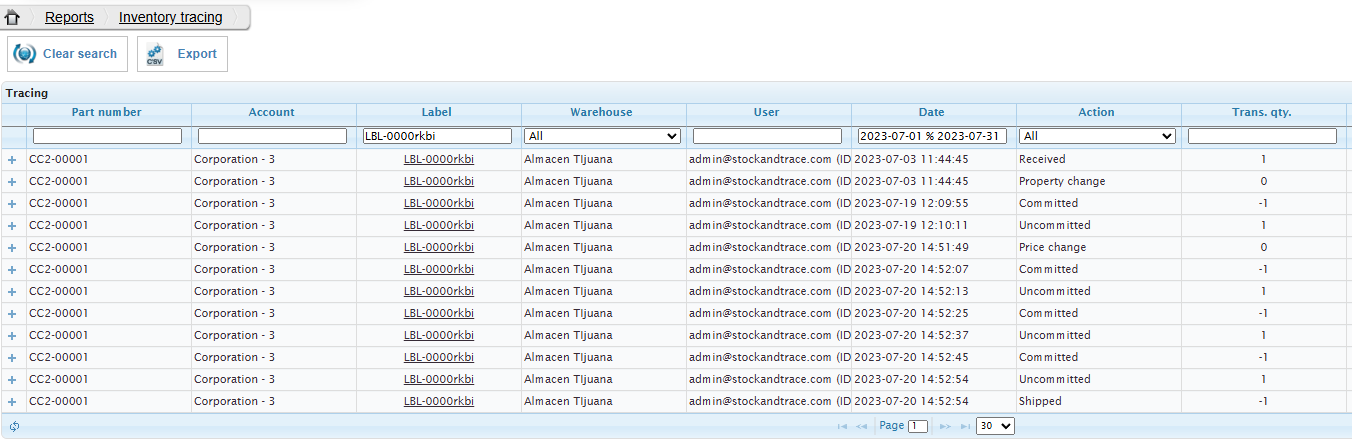This screenshot has height=444, width=1352.
Task: Expand the Property change row
Action: pos(13,182)
